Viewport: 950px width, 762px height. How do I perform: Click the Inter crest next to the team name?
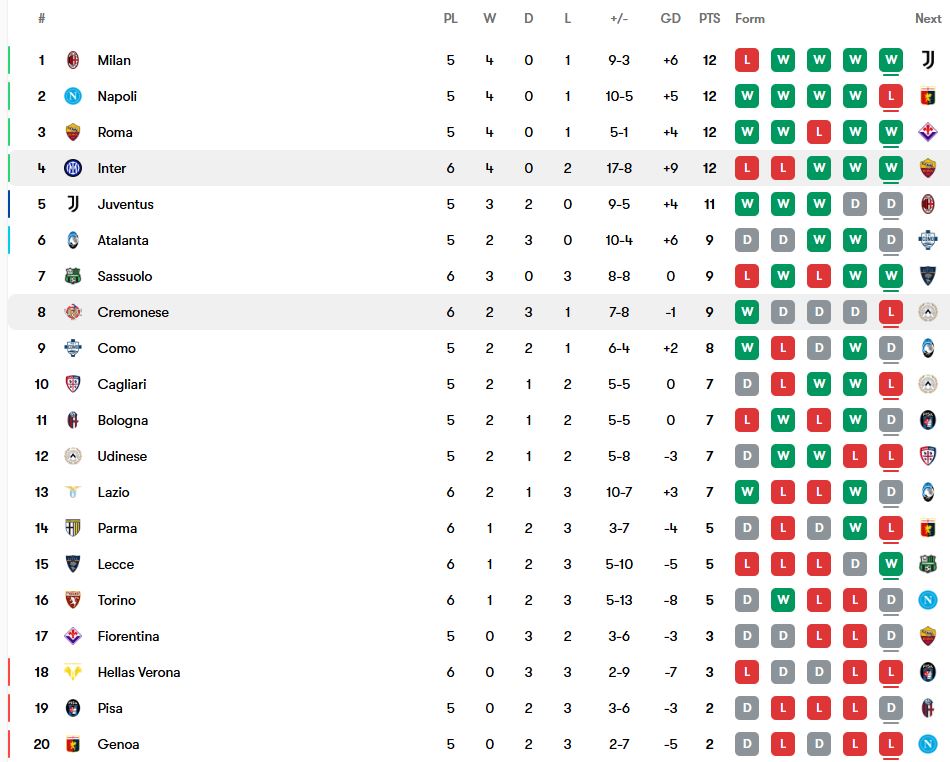point(73,168)
